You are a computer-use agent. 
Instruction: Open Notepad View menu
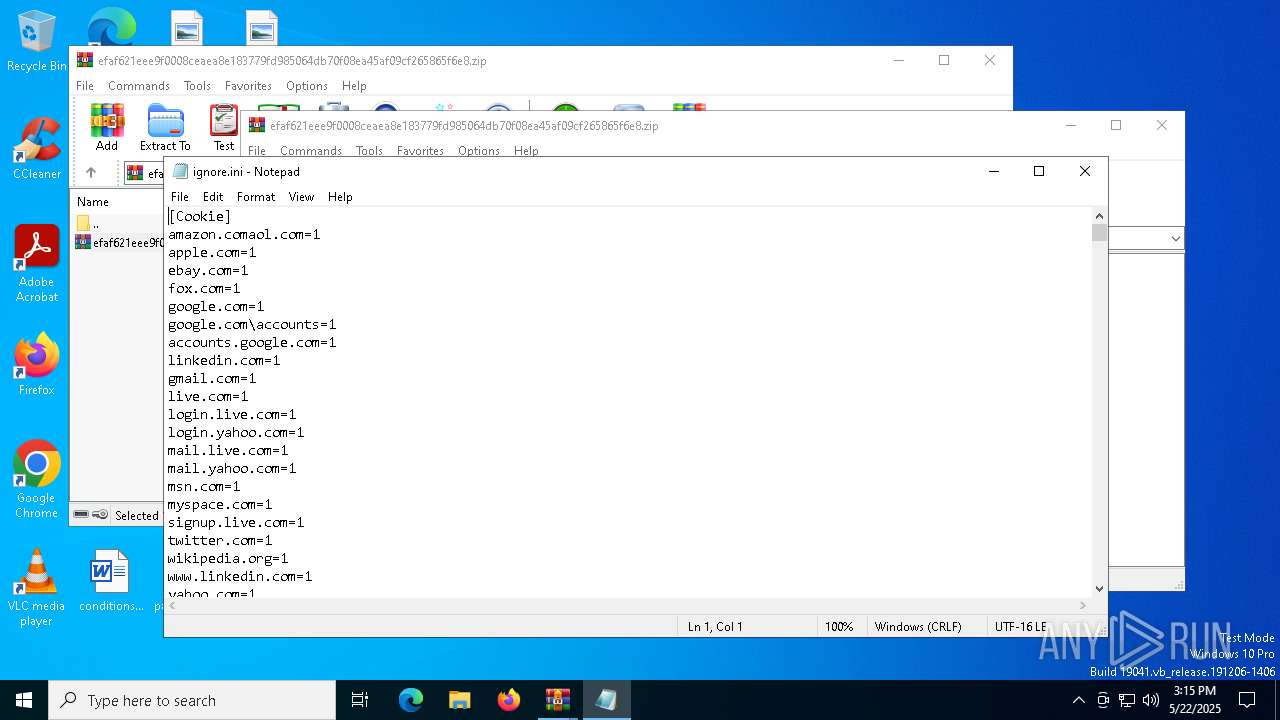tap(301, 197)
